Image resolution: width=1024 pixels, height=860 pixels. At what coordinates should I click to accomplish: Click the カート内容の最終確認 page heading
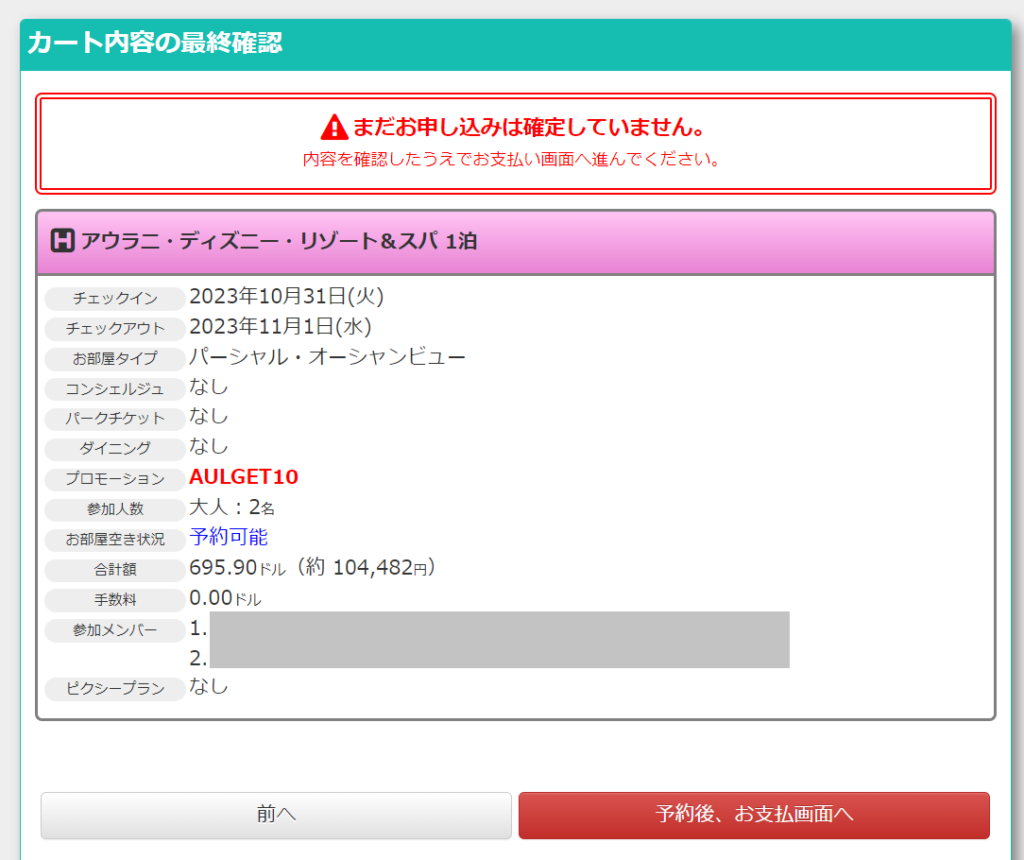point(155,43)
